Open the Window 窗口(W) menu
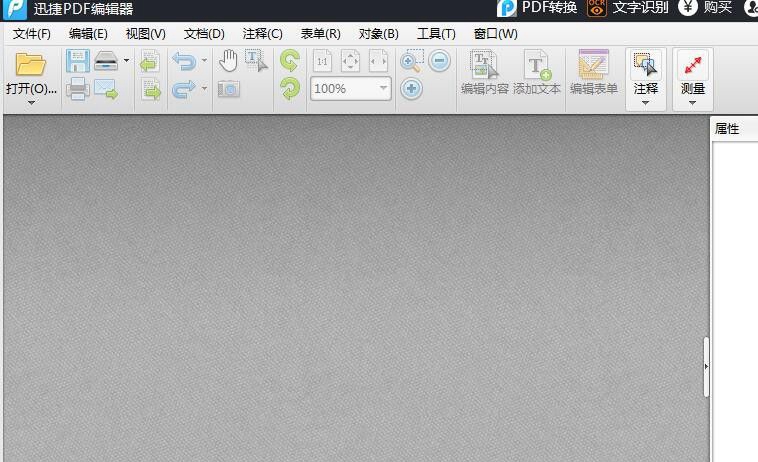Screen dimensions: 758x462 496,34
